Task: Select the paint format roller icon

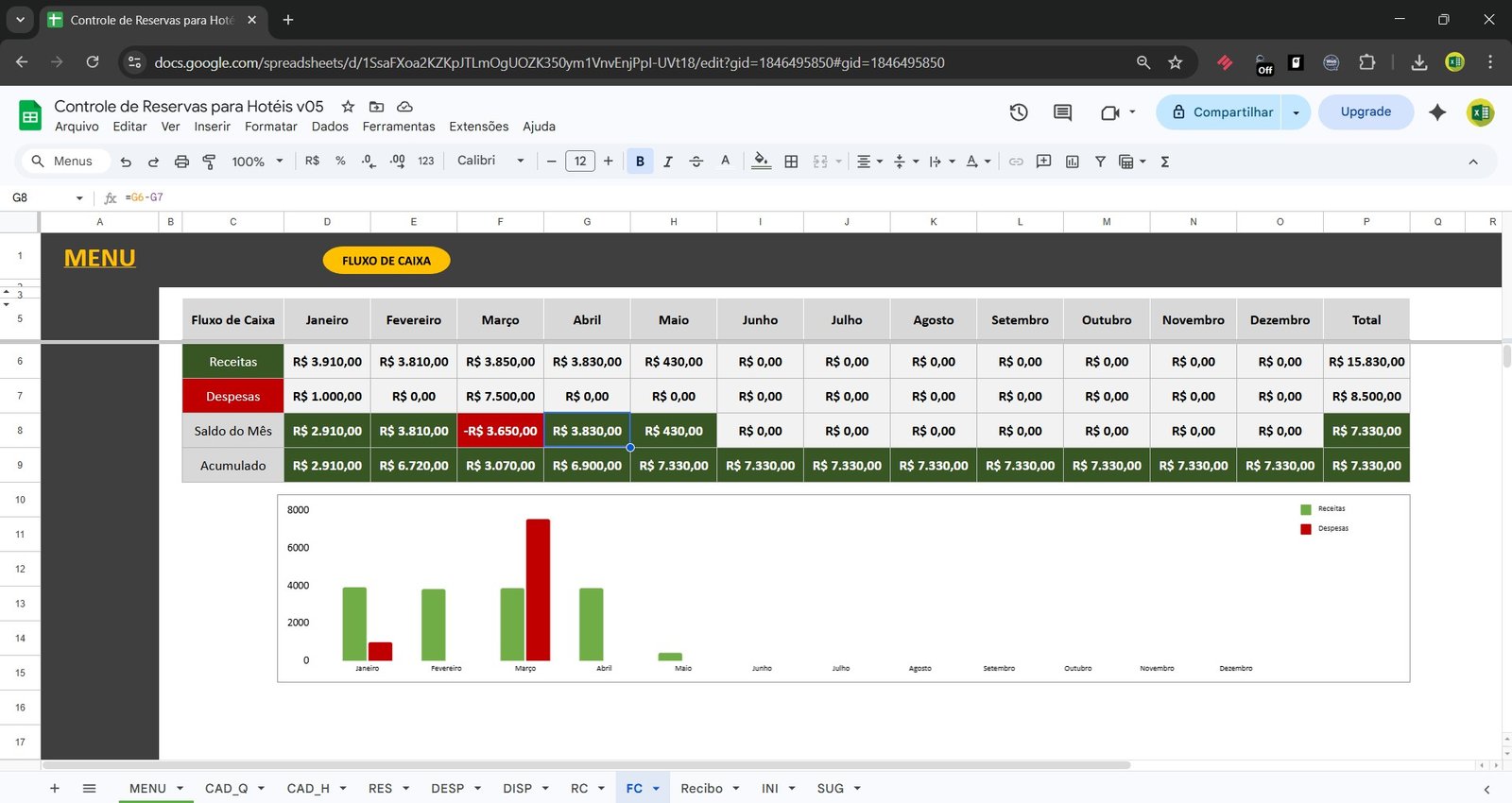Action: pos(209,162)
